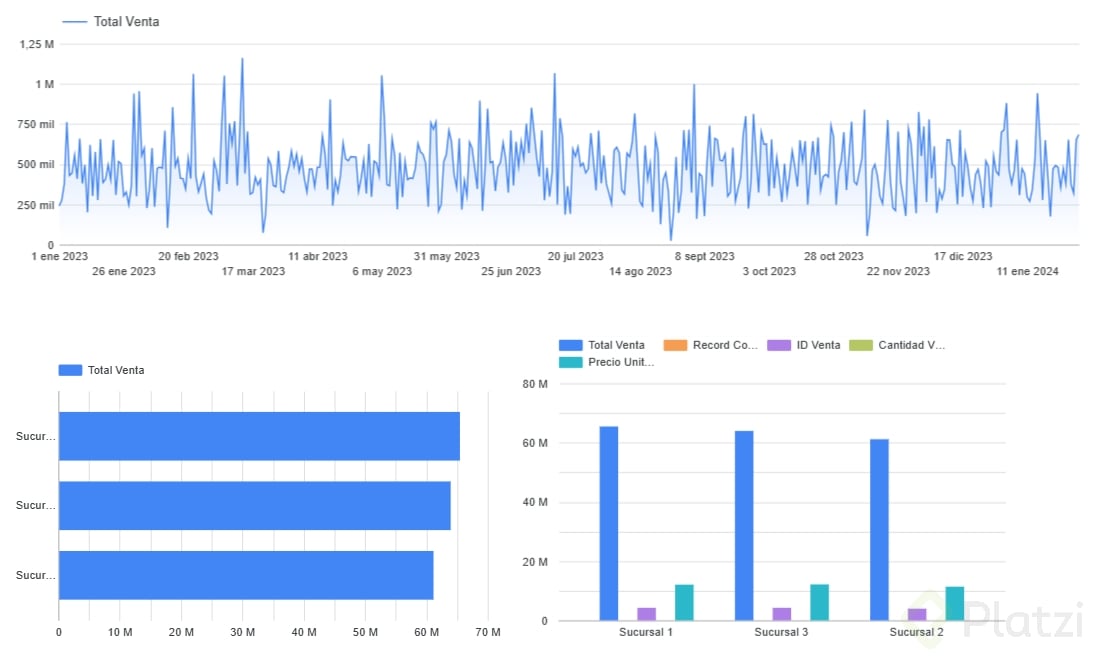1094x656 pixels.
Task: Select the 8 sept 2023 date label
Action: point(705,256)
